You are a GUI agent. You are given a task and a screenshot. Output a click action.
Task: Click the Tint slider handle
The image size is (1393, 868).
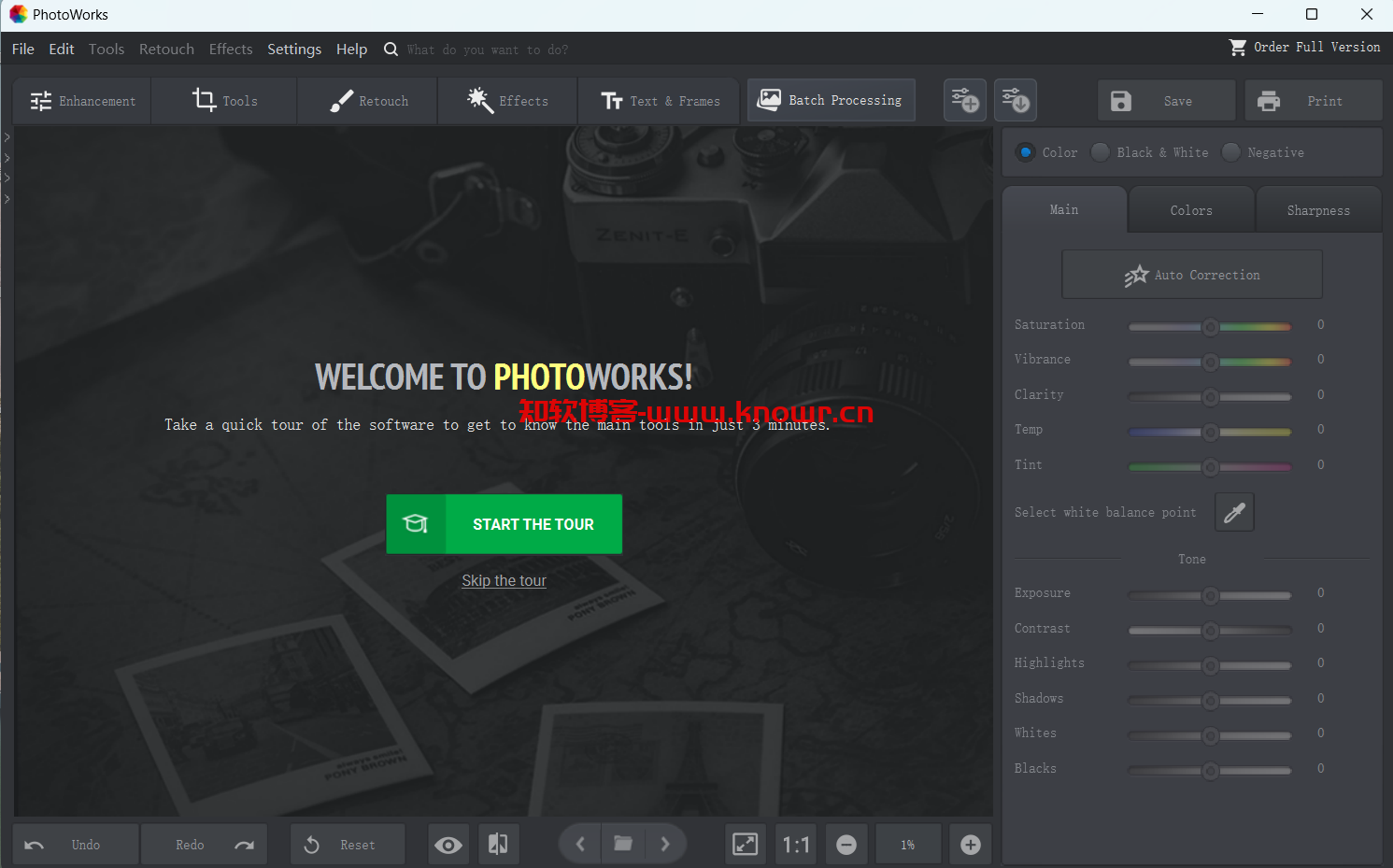coord(1211,467)
